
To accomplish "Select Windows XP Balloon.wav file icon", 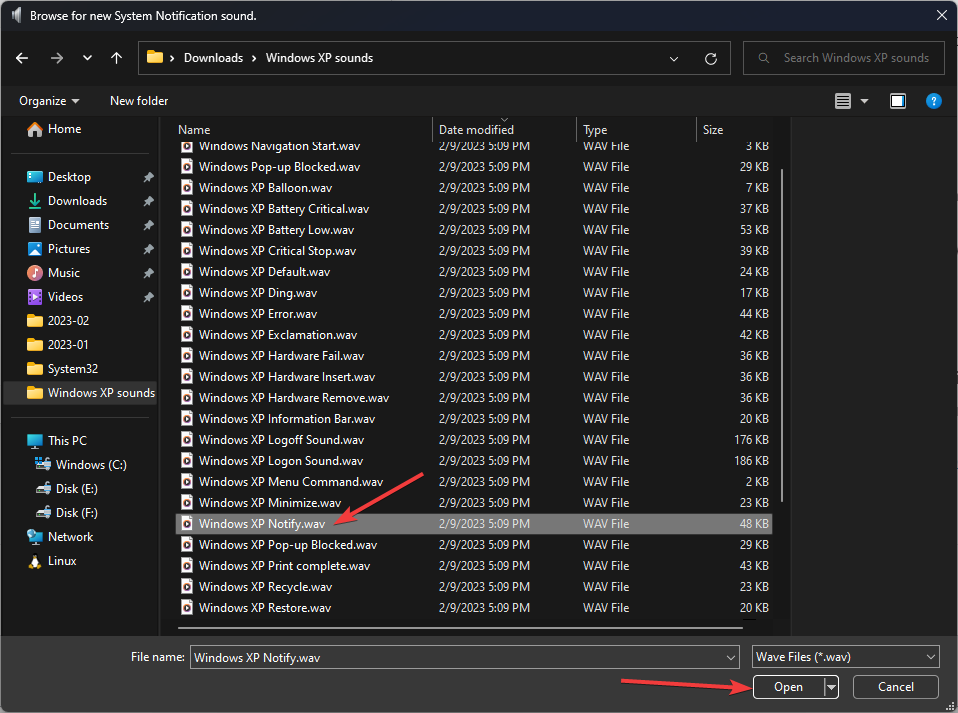I will [187, 188].
